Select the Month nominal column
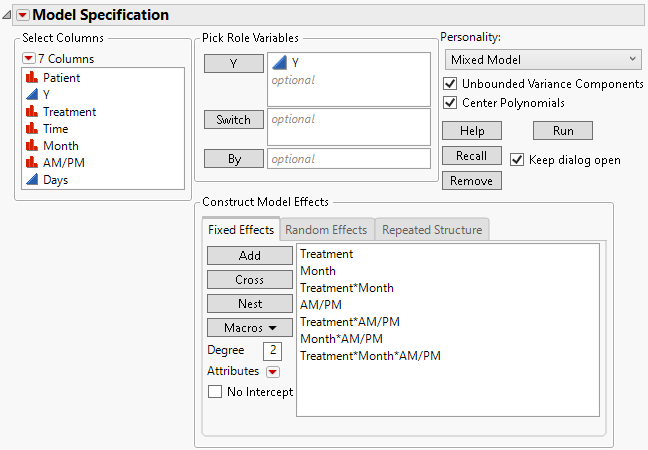Image resolution: width=648 pixels, height=450 pixels. point(60,146)
